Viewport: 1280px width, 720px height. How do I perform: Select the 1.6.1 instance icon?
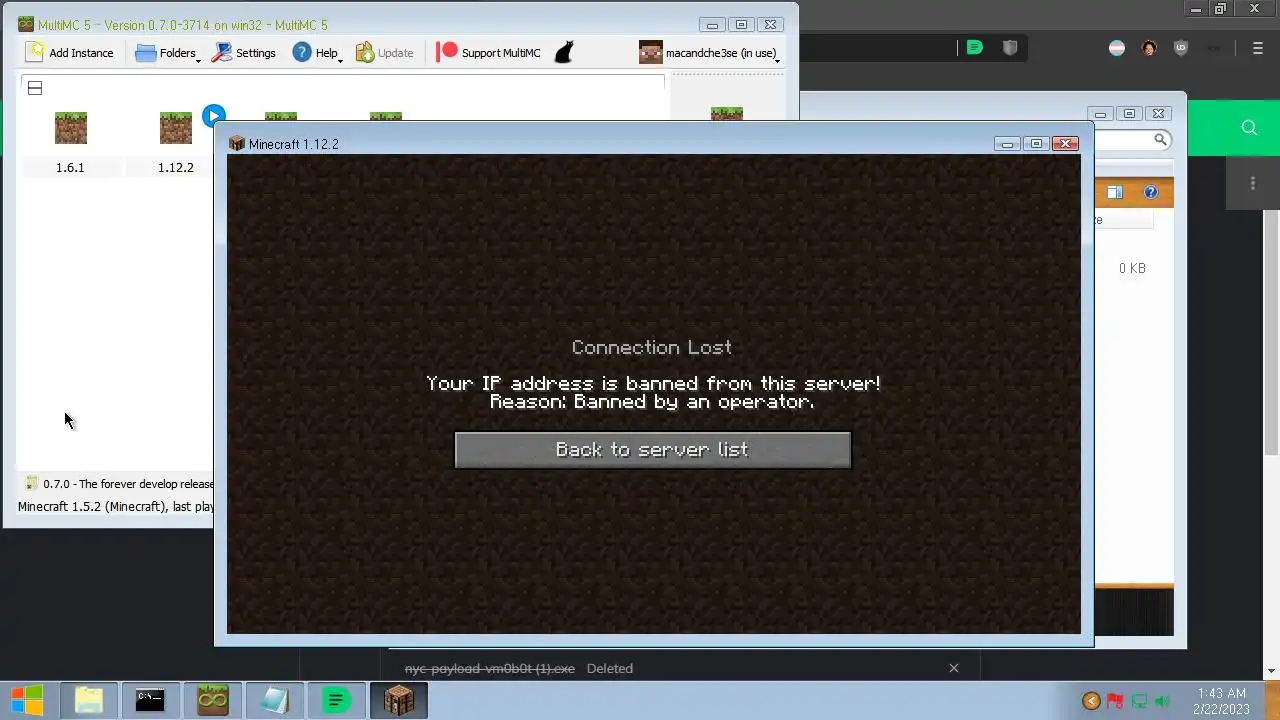pos(71,128)
